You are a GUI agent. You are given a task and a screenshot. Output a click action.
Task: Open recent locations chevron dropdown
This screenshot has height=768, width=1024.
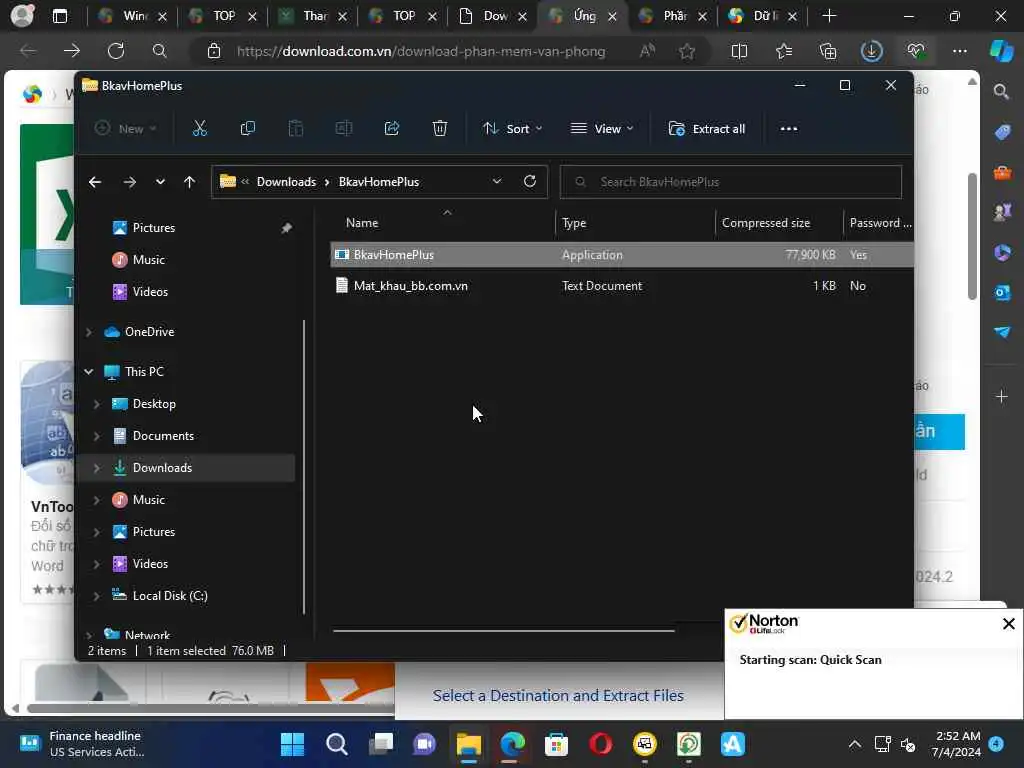[160, 182]
